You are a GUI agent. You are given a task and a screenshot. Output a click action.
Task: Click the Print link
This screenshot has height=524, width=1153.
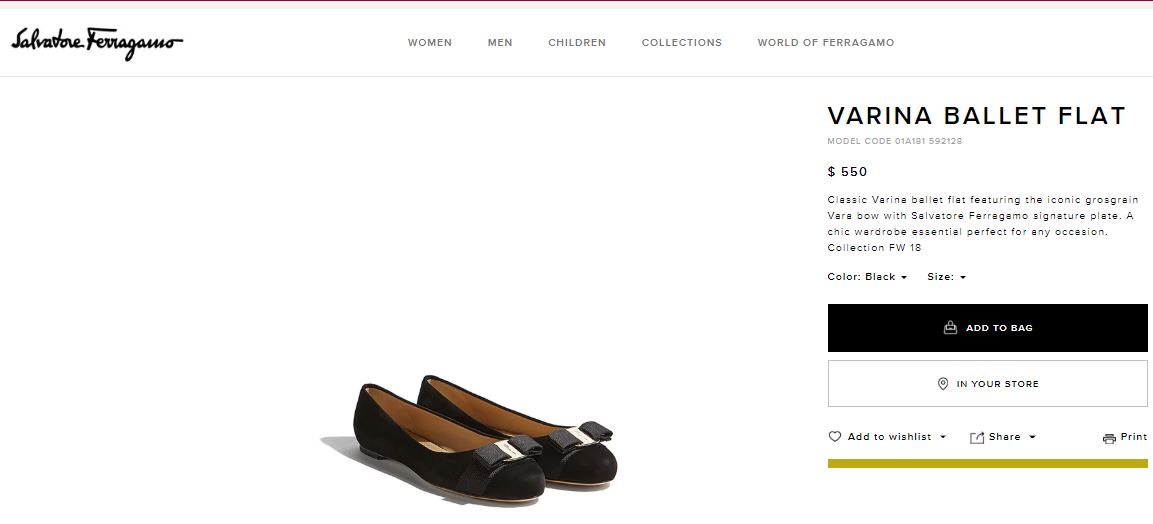[1133, 437]
